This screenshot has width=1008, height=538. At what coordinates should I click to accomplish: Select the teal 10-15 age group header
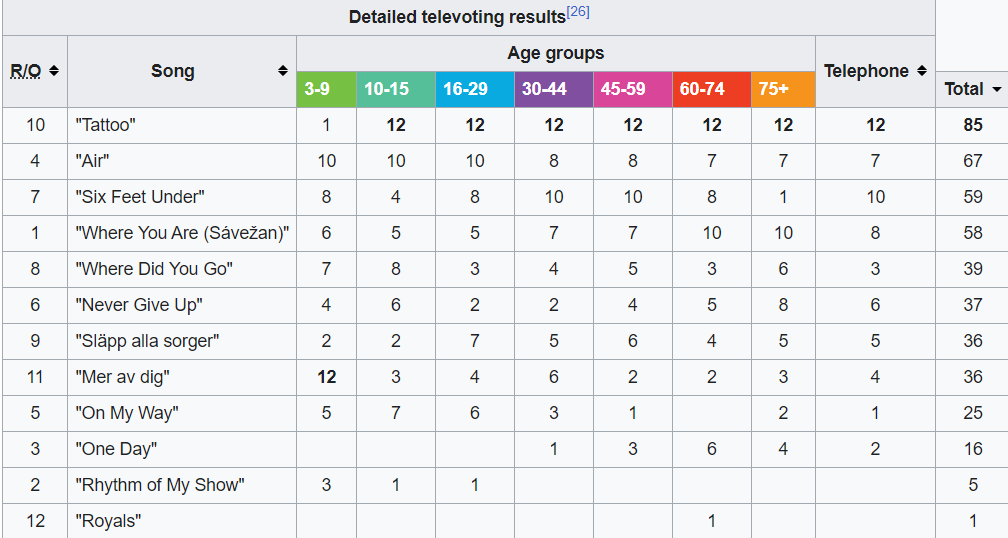click(394, 89)
